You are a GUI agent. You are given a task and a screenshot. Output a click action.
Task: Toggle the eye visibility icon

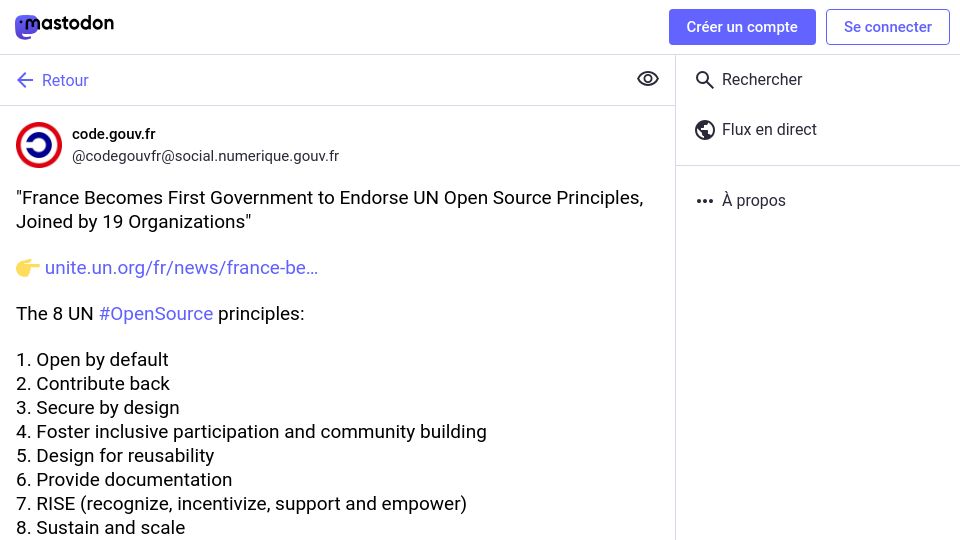pyautogui.click(x=648, y=79)
